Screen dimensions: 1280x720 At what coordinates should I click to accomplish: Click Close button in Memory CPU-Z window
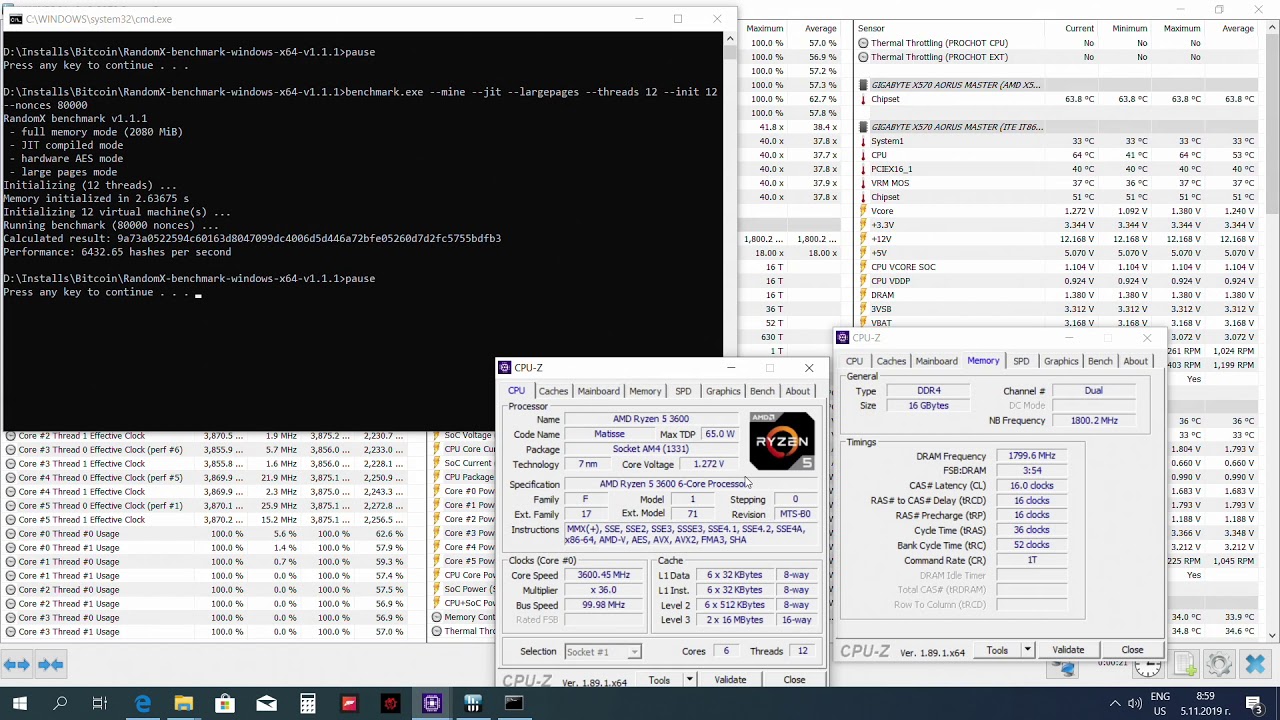coord(1132,650)
